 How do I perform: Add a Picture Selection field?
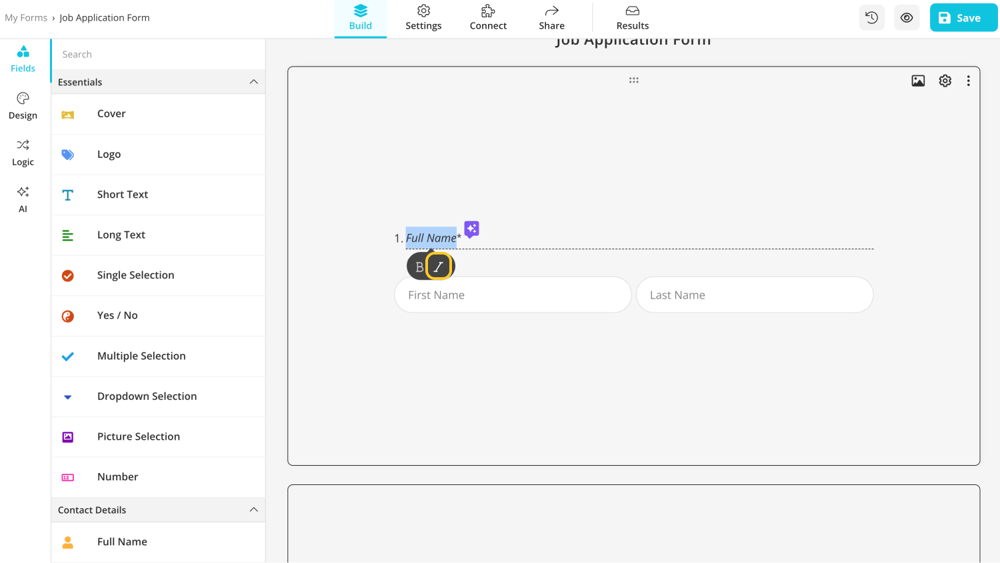coord(158,437)
